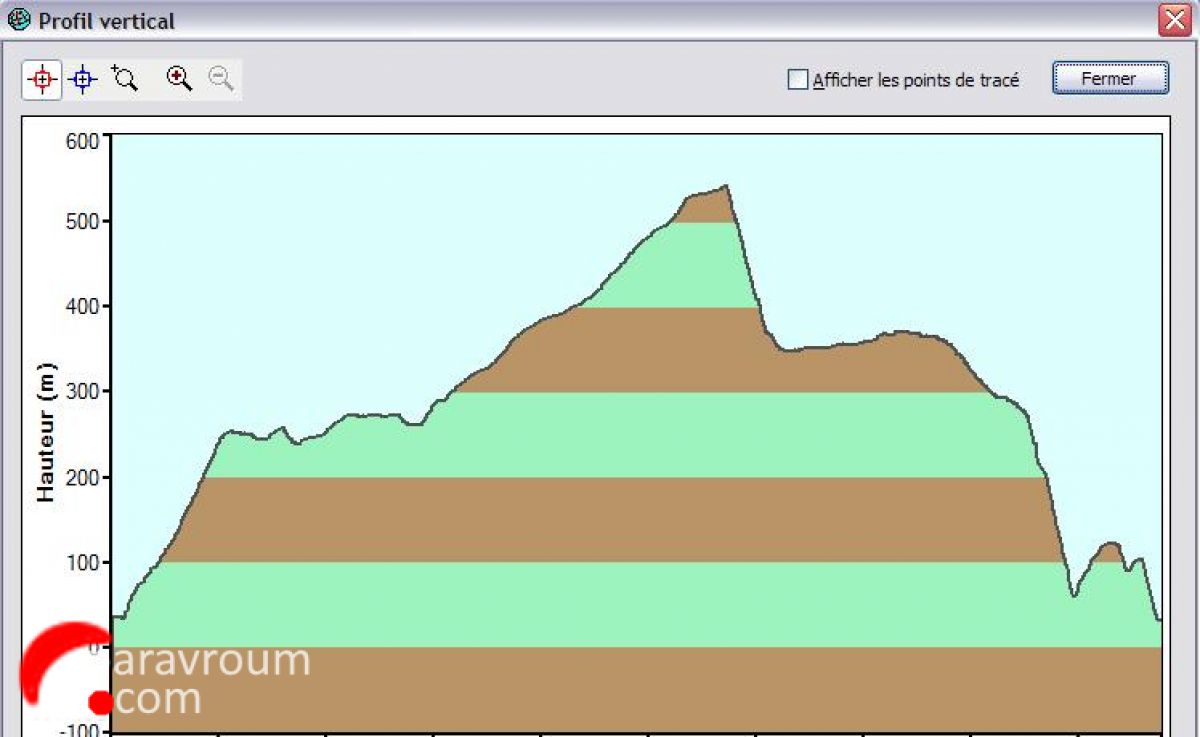The width and height of the screenshot is (1200, 737).
Task: Click the globe icon in the title bar
Action: coord(19,20)
